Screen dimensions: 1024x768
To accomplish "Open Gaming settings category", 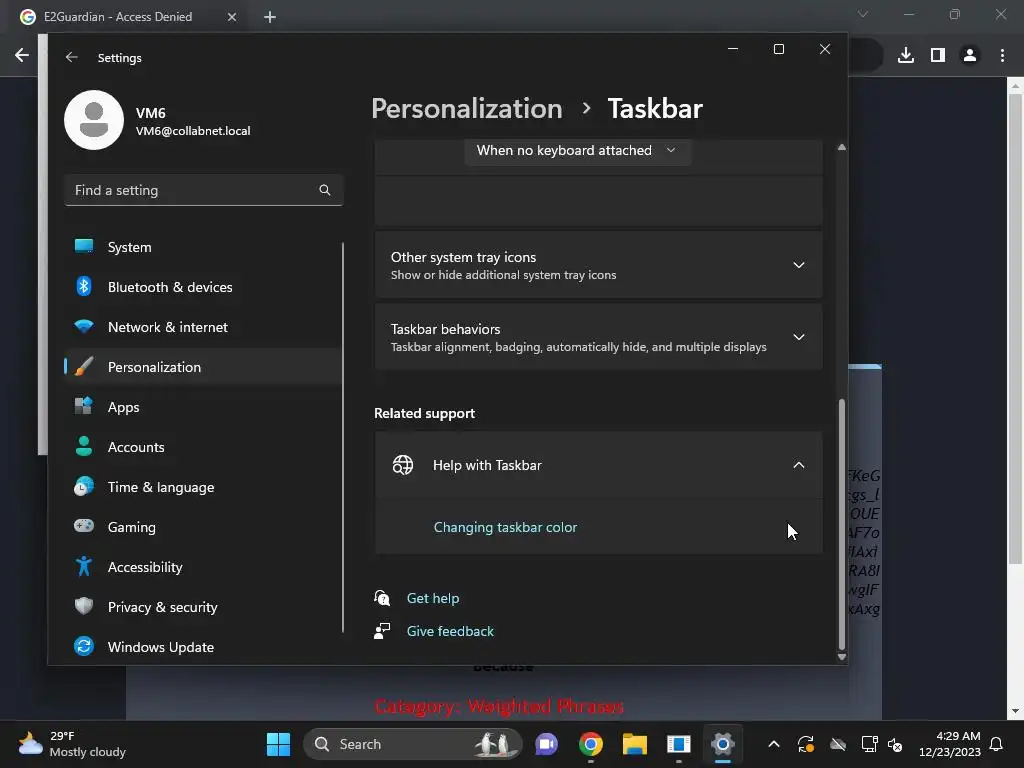I will coord(202,527).
